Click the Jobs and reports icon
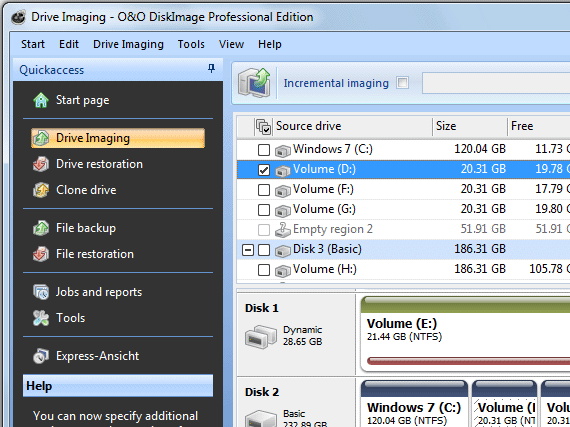The image size is (570, 427). click(x=41, y=292)
